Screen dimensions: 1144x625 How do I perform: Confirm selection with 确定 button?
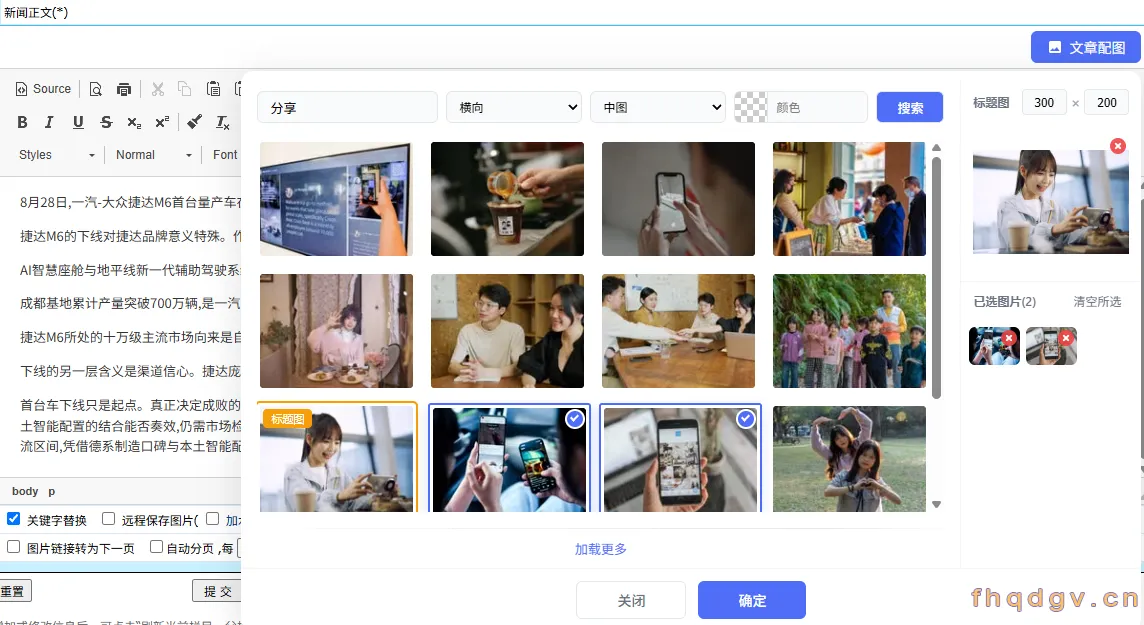(x=751, y=600)
